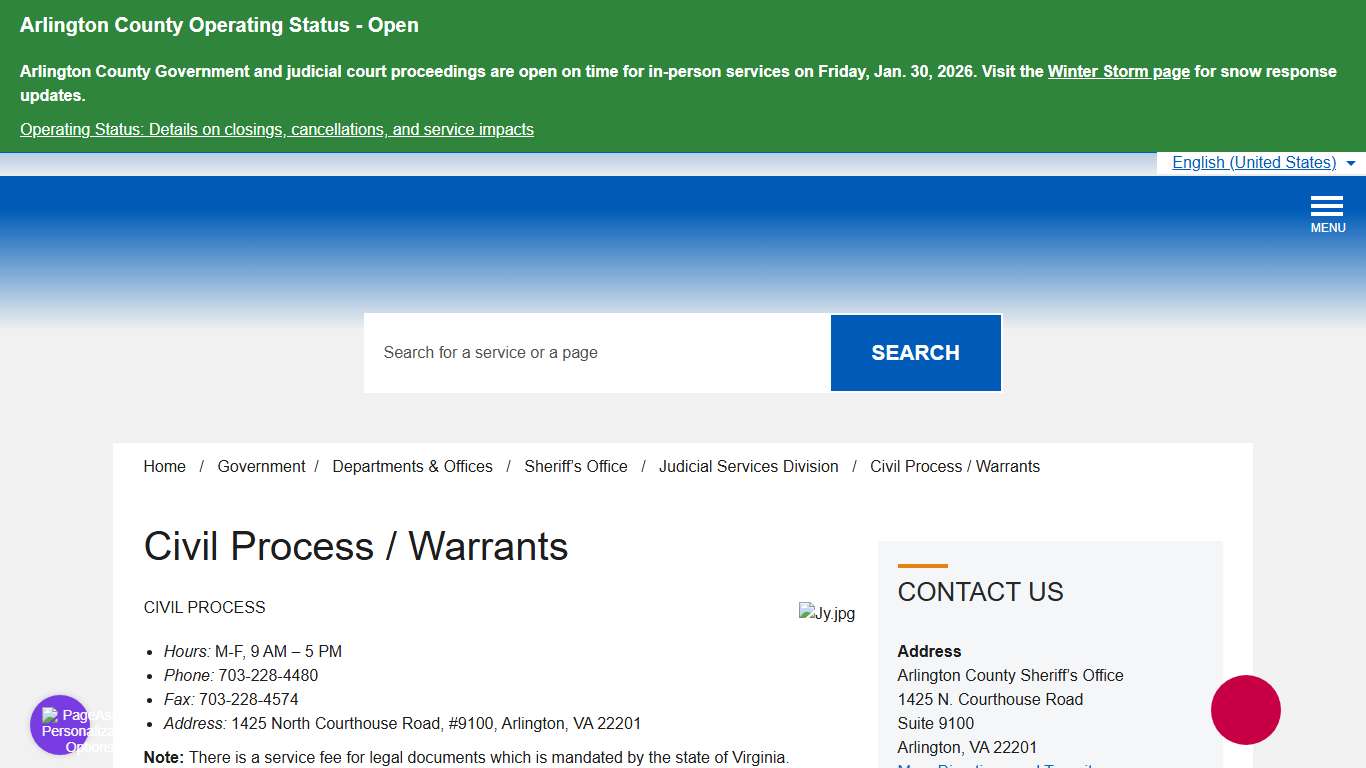
Task: Open the PageAssist Personalization Options widget
Action: (x=60, y=723)
